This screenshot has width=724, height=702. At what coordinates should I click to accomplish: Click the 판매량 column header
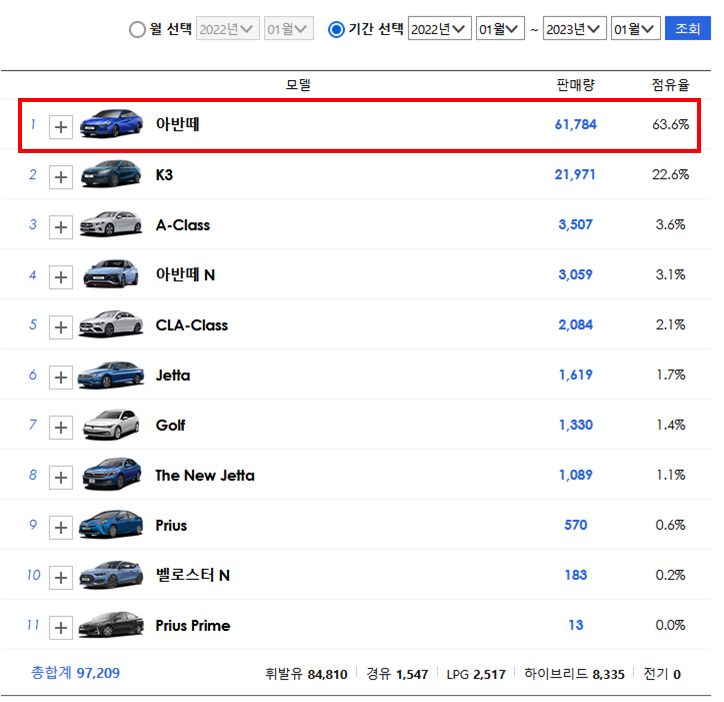pyautogui.click(x=575, y=85)
